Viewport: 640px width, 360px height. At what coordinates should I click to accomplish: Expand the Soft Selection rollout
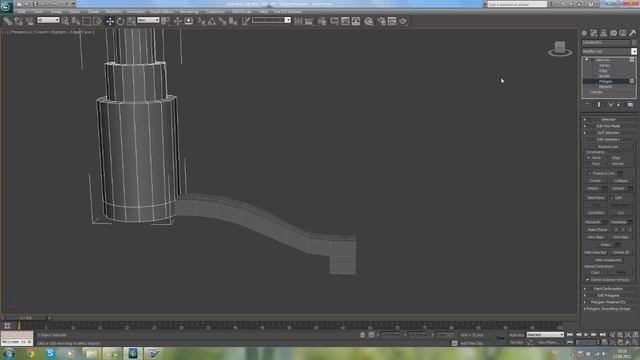[x=608, y=133]
